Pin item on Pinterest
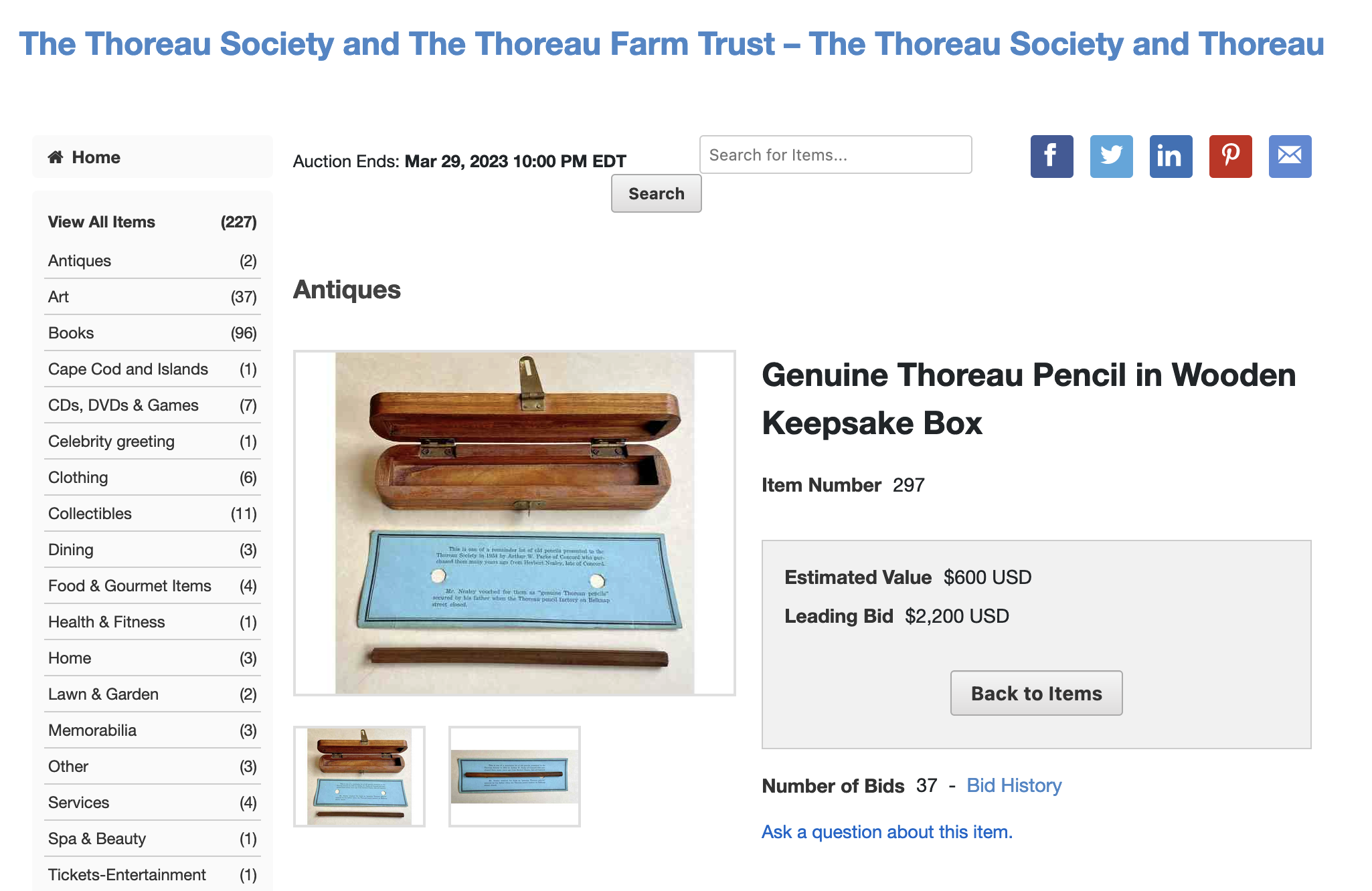Viewport: 1372px width, 891px height. [1230, 157]
